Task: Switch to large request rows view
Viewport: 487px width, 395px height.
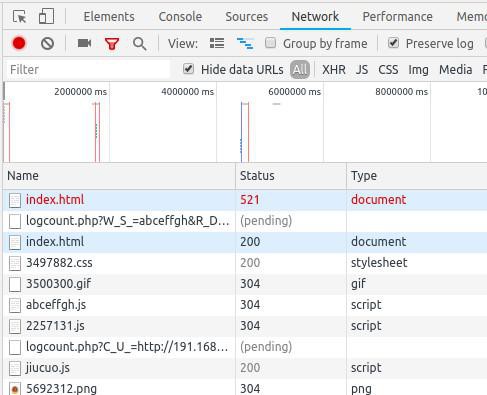Action: [217, 43]
